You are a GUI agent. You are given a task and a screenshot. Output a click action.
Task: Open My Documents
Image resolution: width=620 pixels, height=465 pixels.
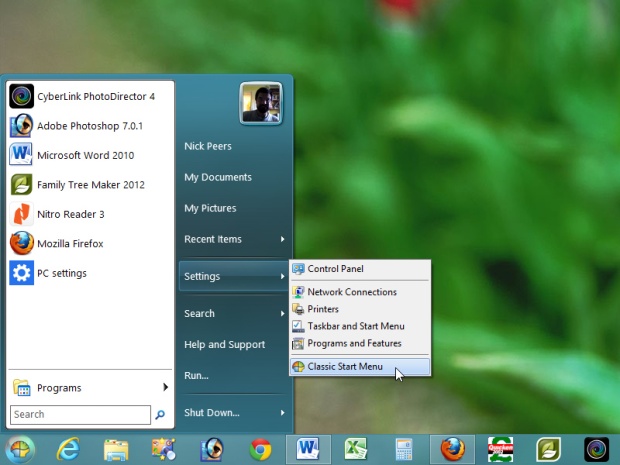(x=218, y=177)
